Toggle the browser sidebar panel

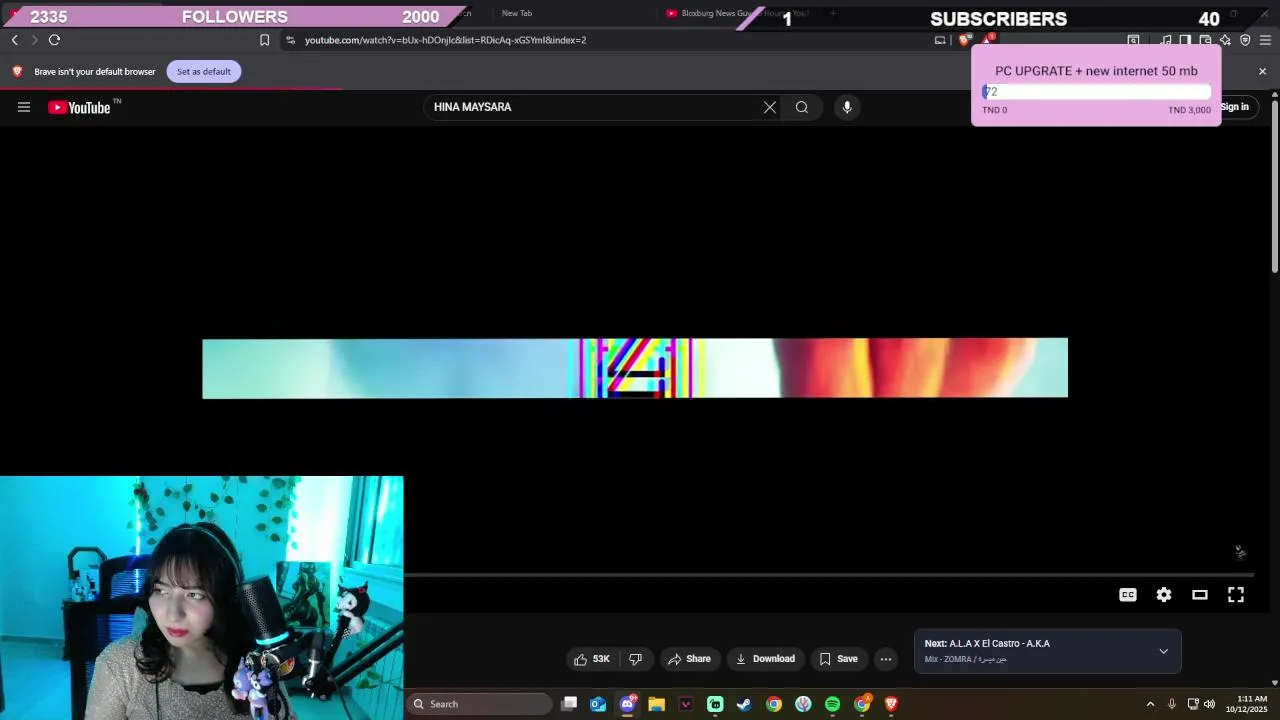click(1185, 40)
